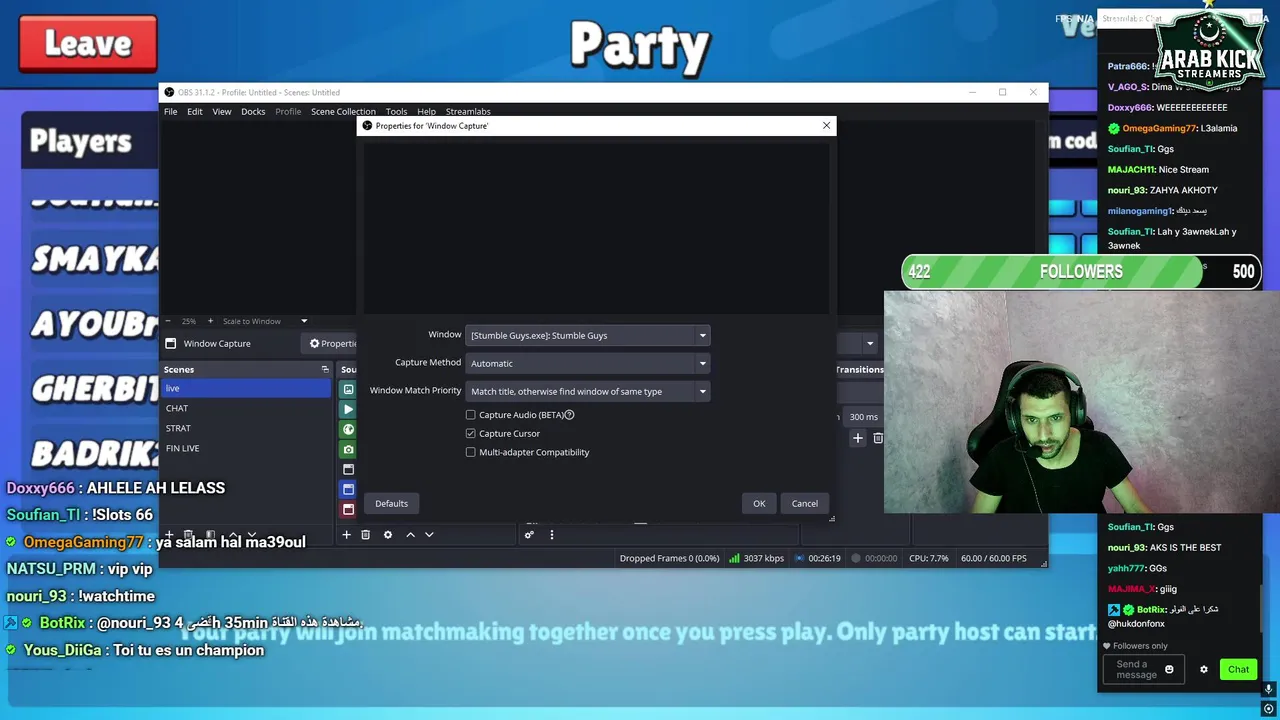Click Cancel in Window Capture properties
Image resolution: width=1280 pixels, height=720 pixels.
point(805,504)
